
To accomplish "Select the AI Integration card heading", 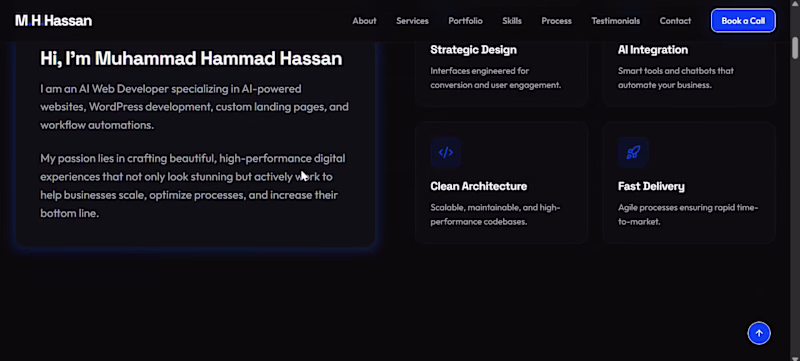I will point(653,50).
